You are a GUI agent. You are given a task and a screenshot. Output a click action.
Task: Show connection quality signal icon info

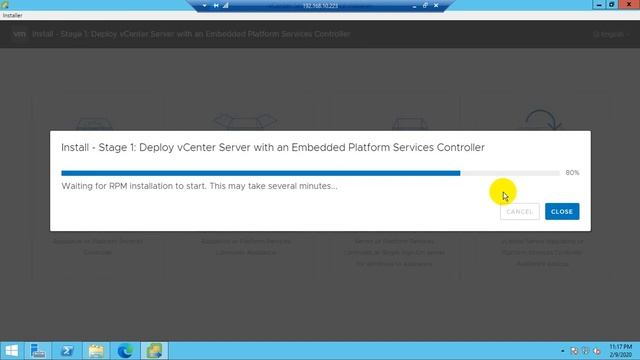[226, 6]
